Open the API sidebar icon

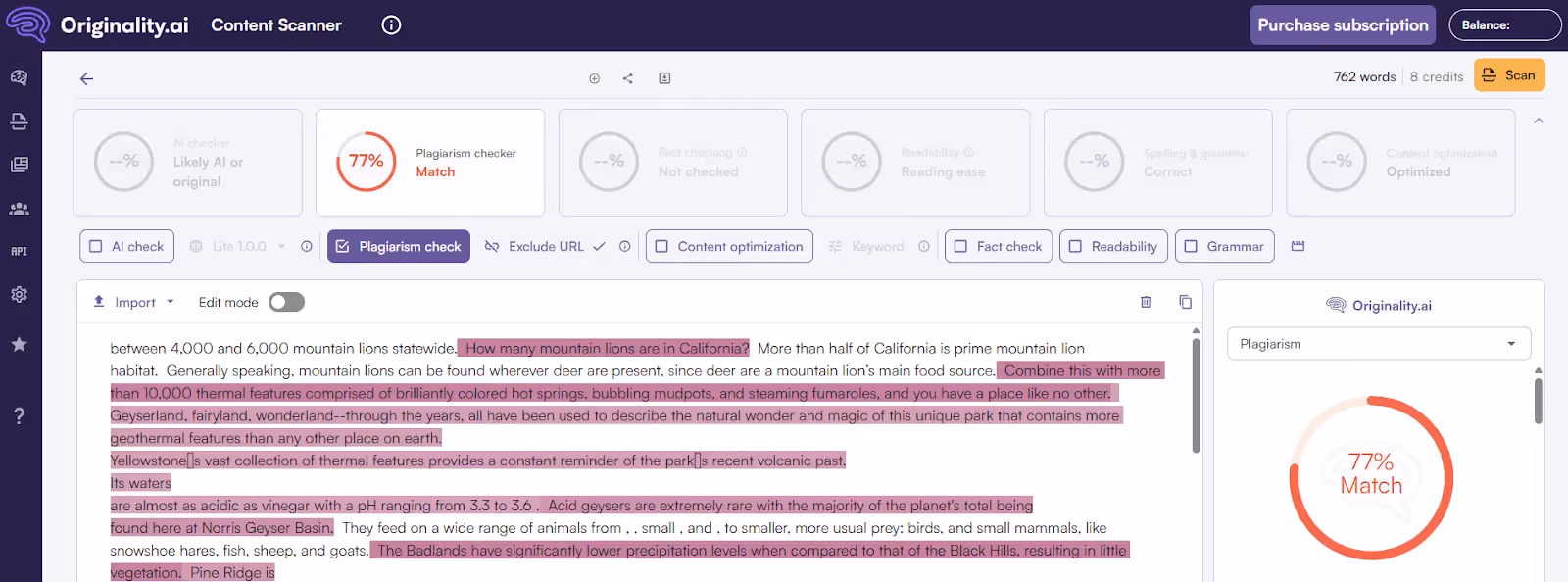tap(19, 252)
